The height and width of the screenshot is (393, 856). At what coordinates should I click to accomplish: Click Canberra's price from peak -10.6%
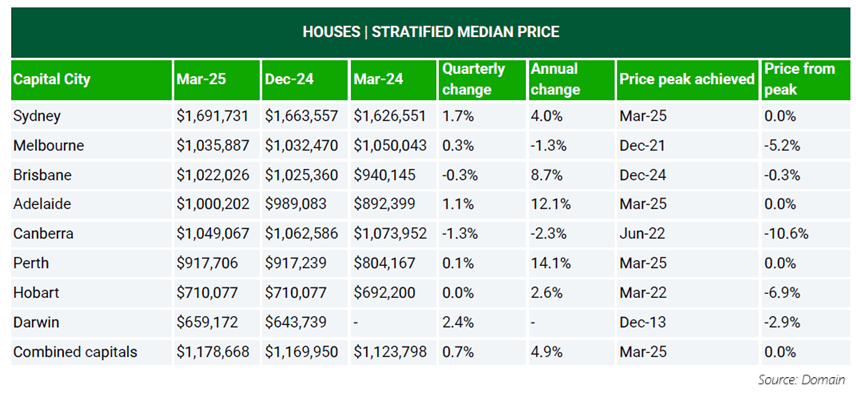pyautogui.click(x=786, y=234)
